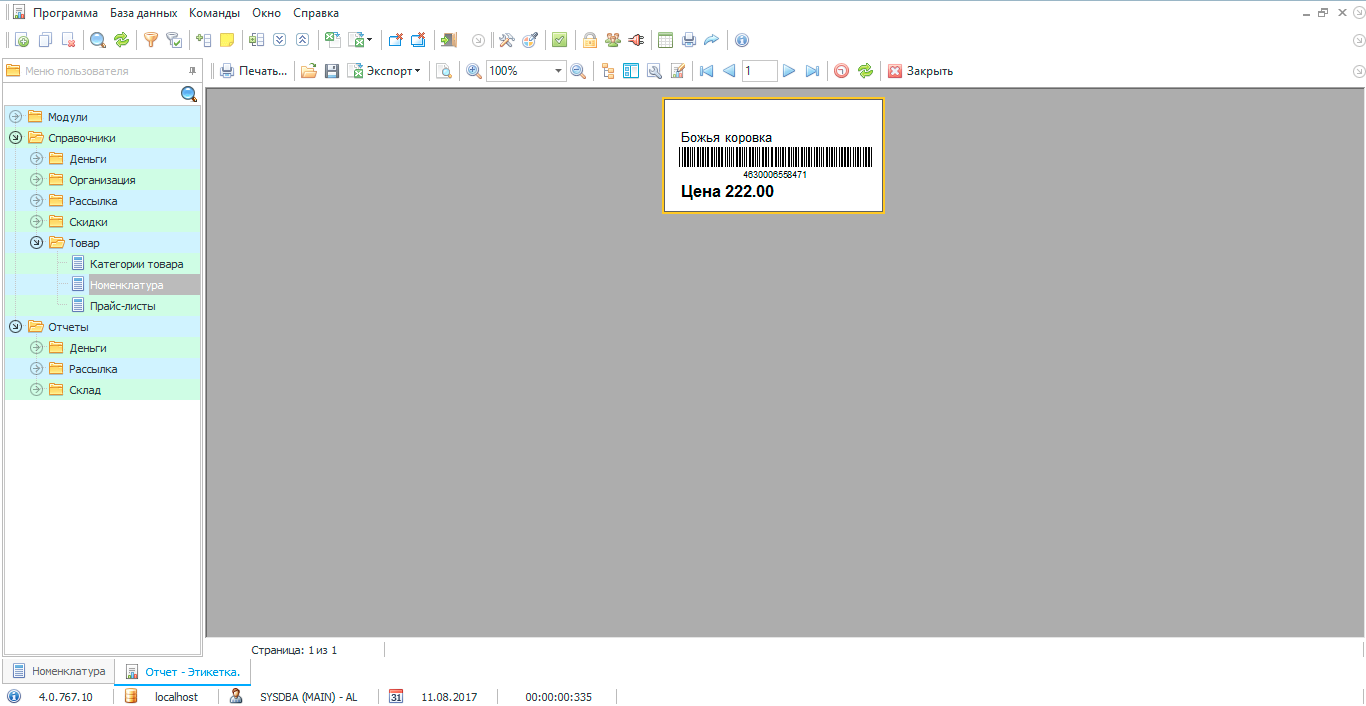Click the printer icon in main toolbar
This screenshot has height=706, width=1366.
pos(689,40)
